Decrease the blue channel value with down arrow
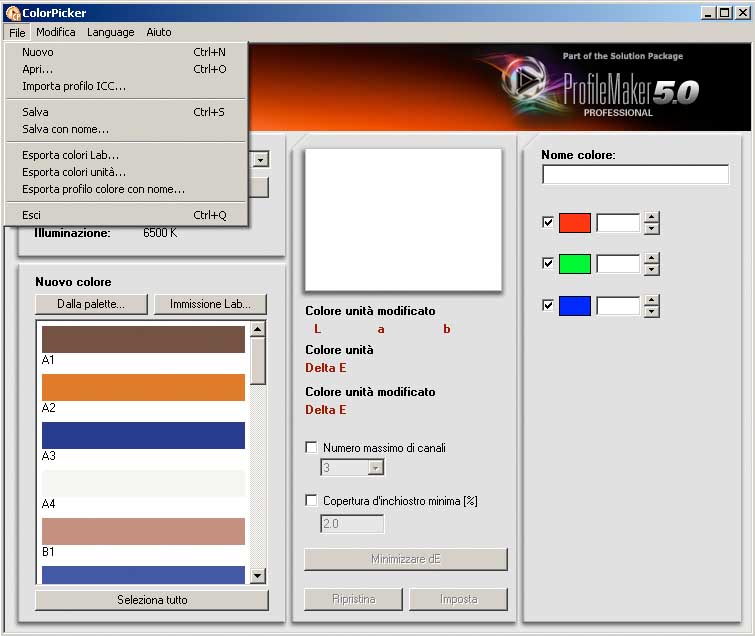Screen dimensions: 755x636 click(651, 312)
